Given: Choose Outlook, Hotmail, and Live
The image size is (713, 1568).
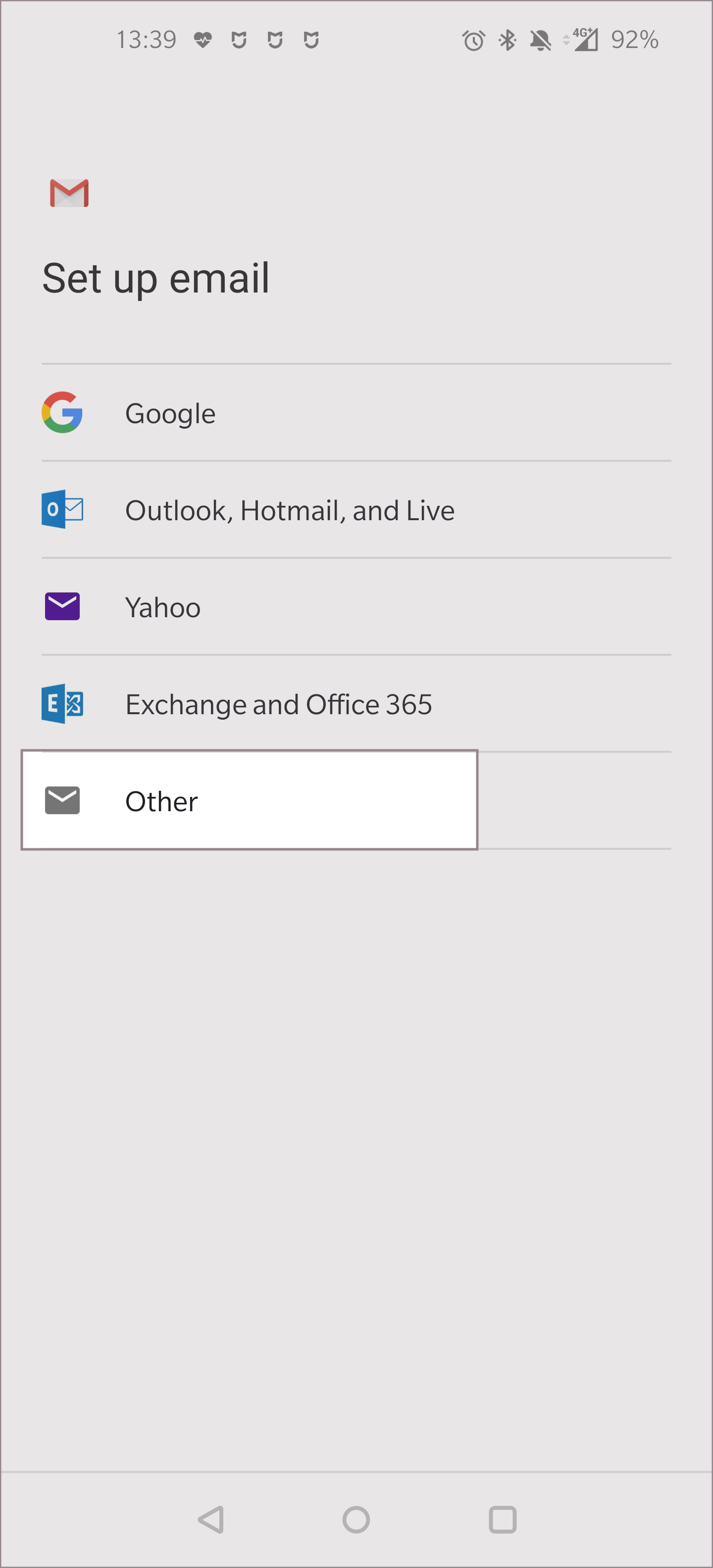Looking at the screenshot, I should click(x=289, y=511).
